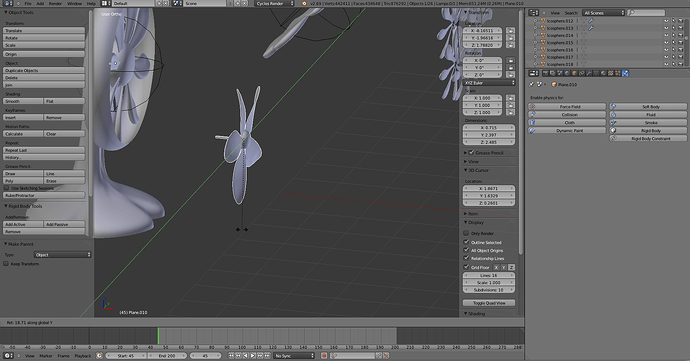
Task: Jump to last frame in timeline
Action: click(267, 355)
